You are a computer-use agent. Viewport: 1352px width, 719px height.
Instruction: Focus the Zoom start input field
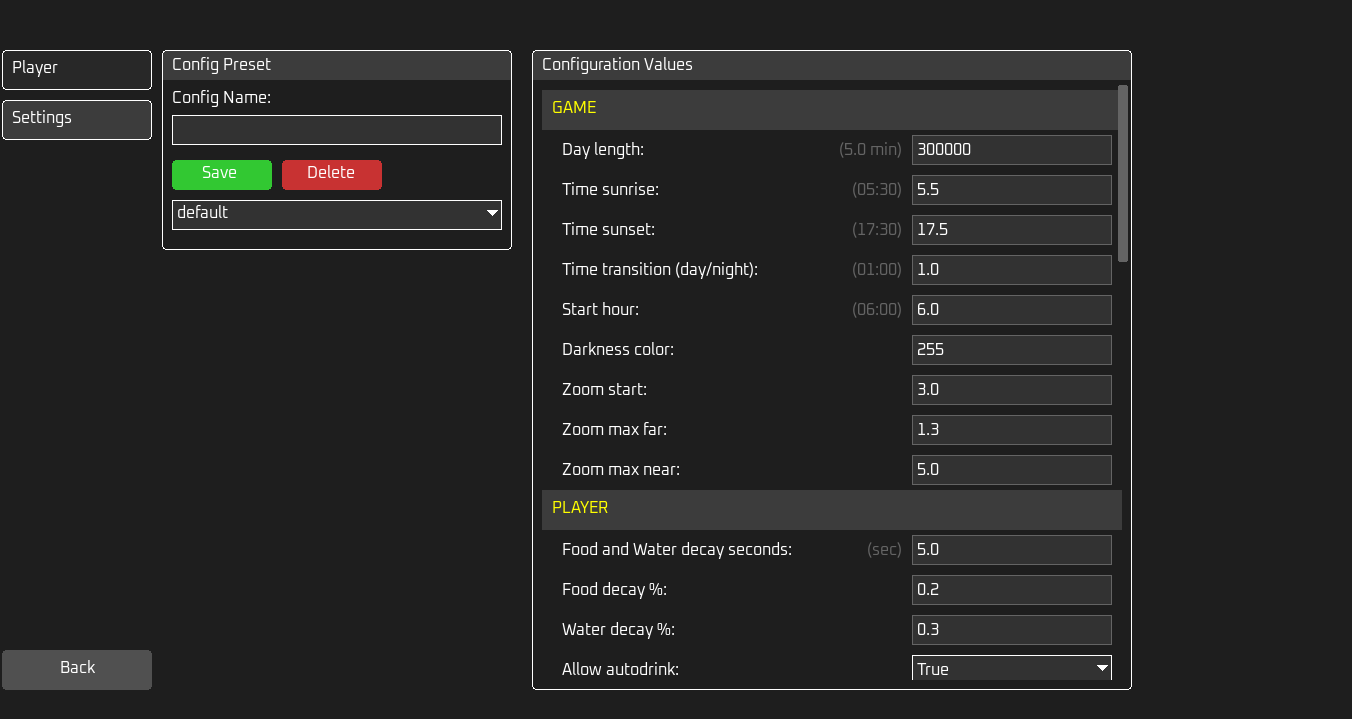tap(1011, 390)
